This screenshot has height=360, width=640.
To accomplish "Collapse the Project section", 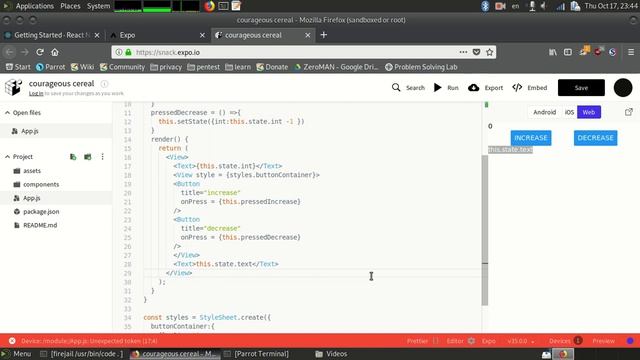I will tap(7, 157).
